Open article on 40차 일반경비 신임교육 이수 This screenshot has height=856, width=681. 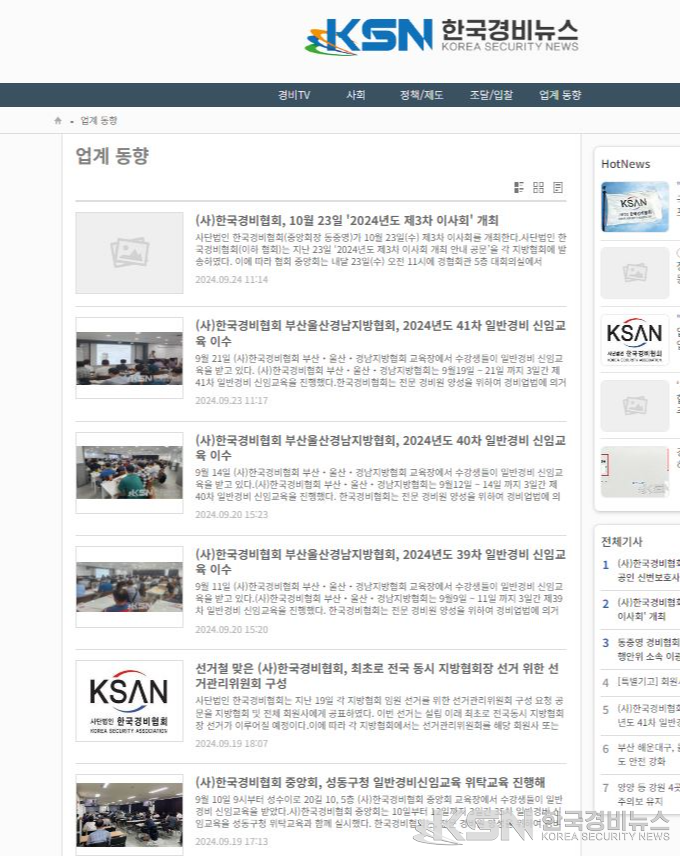coord(381,448)
